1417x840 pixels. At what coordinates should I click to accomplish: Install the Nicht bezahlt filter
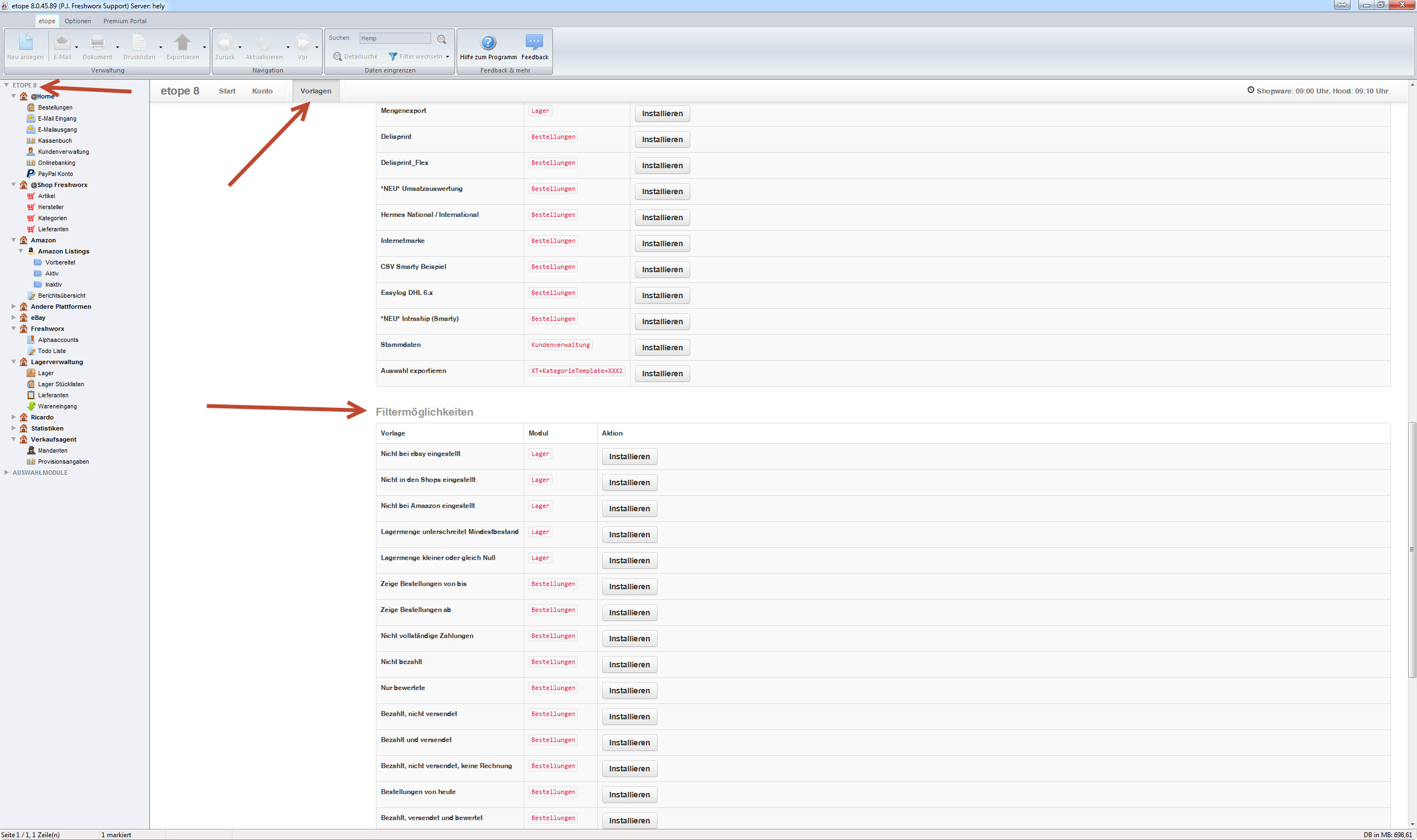point(629,665)
